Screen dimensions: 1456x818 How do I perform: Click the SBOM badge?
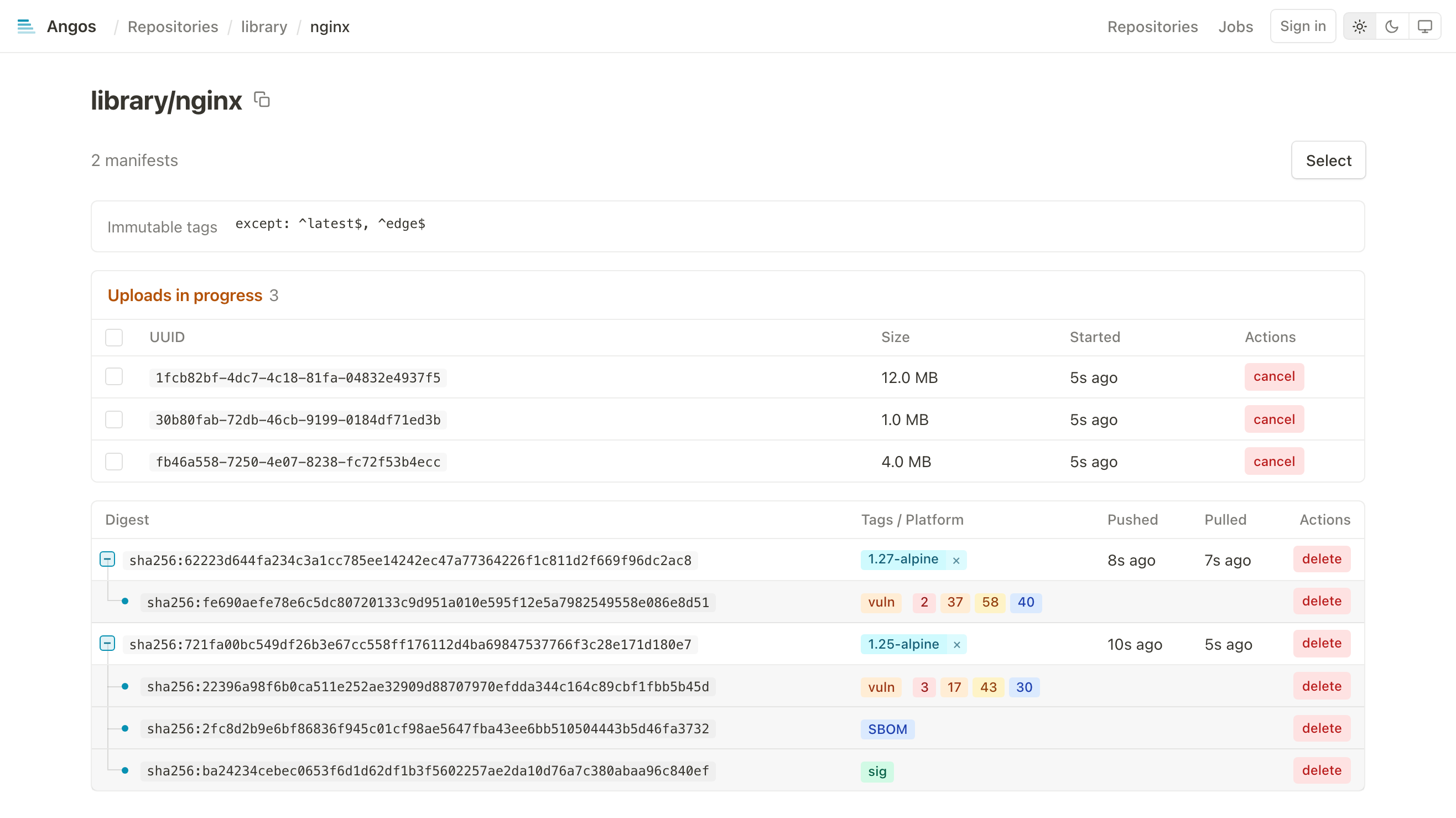point(887,730)
